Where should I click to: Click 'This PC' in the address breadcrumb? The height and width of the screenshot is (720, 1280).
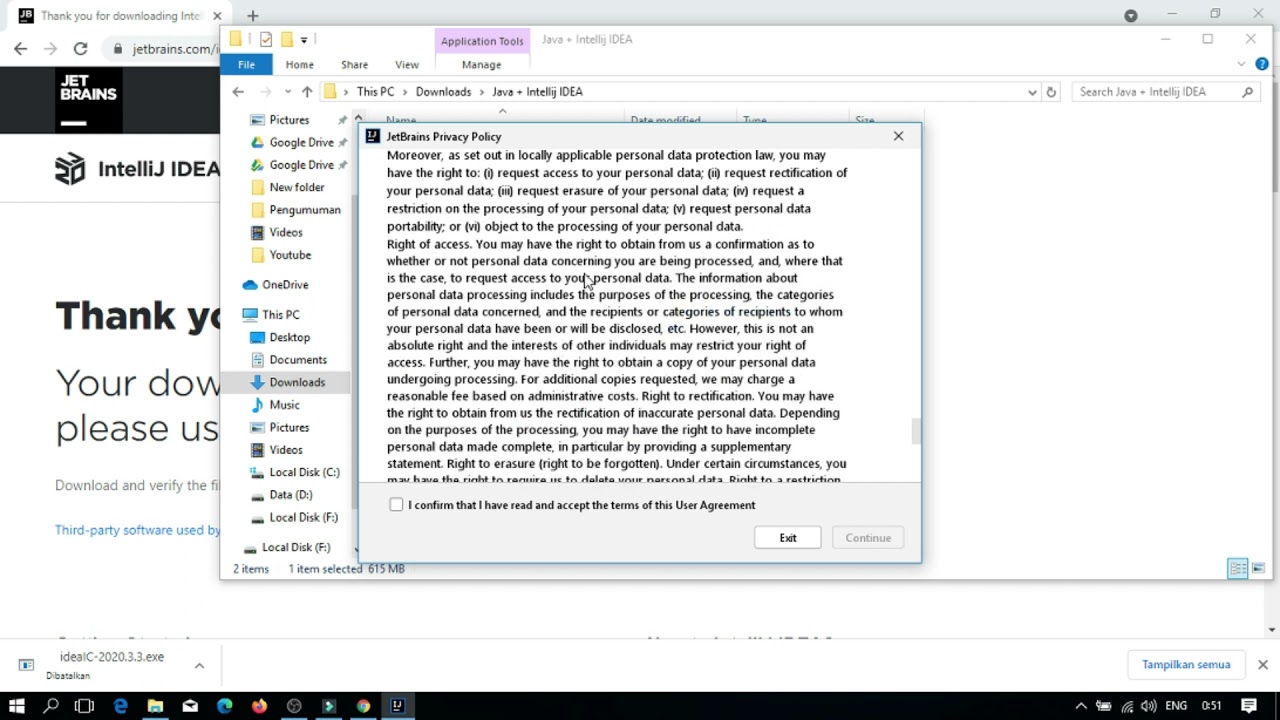pyautogui.click(x=375, y=91)
